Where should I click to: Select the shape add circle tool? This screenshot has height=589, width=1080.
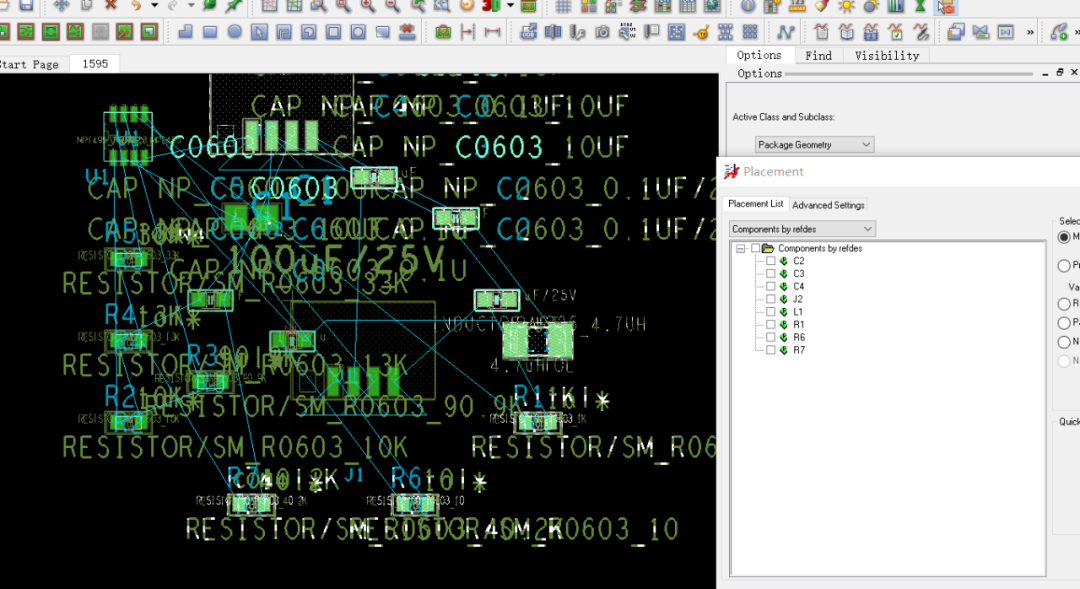(x=235, y=32)
